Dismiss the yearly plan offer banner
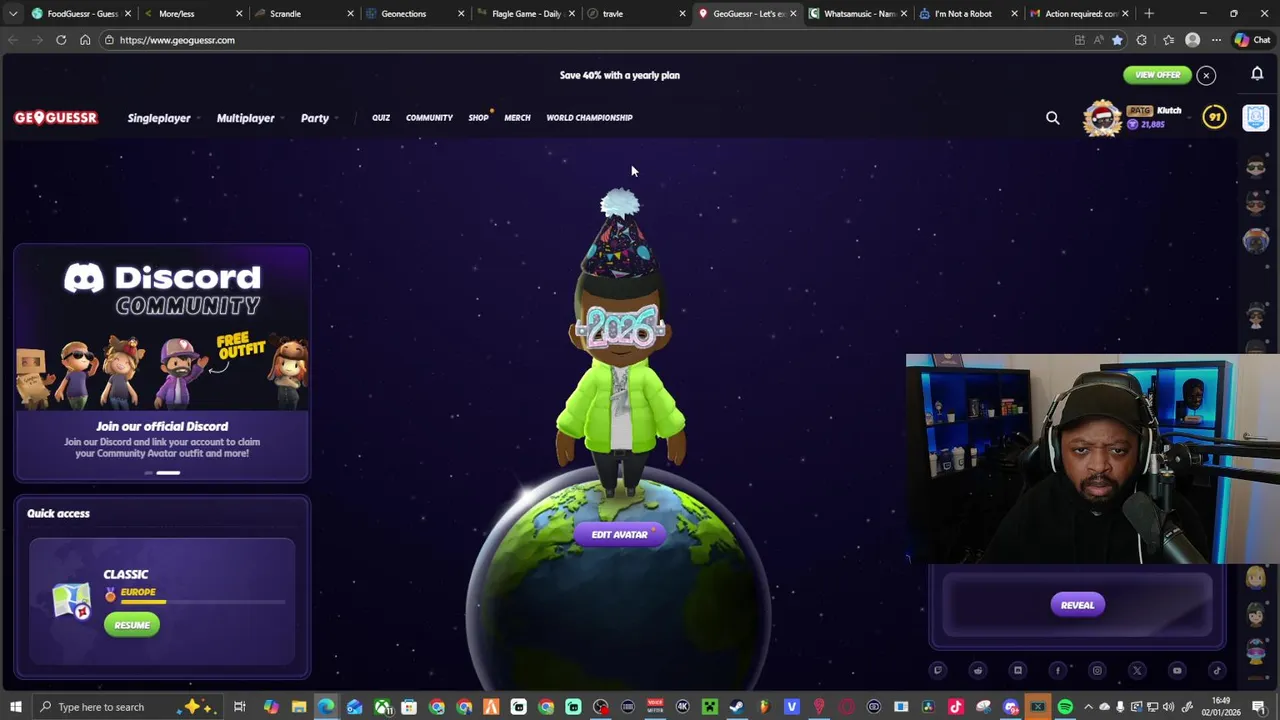The image size is (1280, 720). click(1206, 76)
